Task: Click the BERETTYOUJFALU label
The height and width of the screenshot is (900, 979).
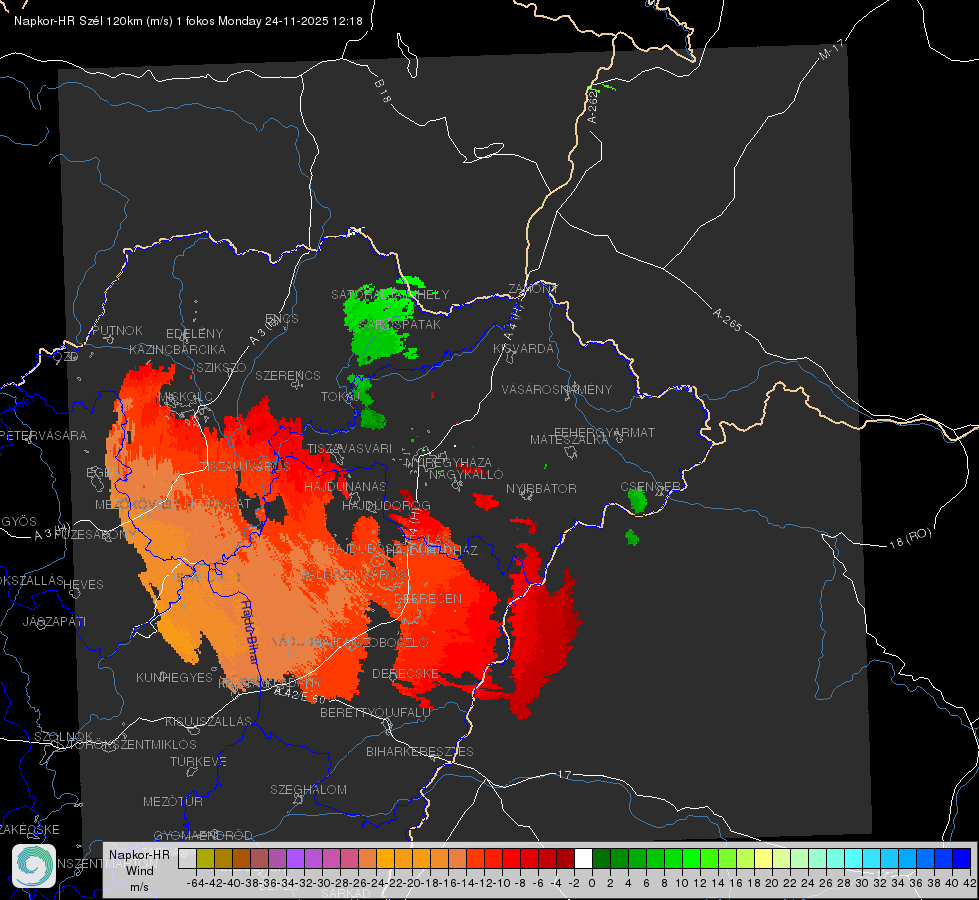Action: pyautogui.click(x=375, y=712)
